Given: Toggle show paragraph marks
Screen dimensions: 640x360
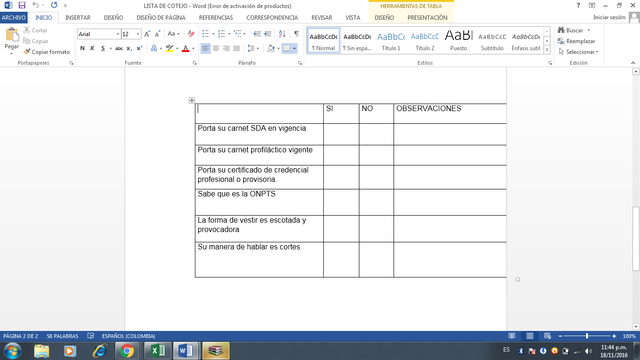Looking at the screenshot, I should pos(296,34).
